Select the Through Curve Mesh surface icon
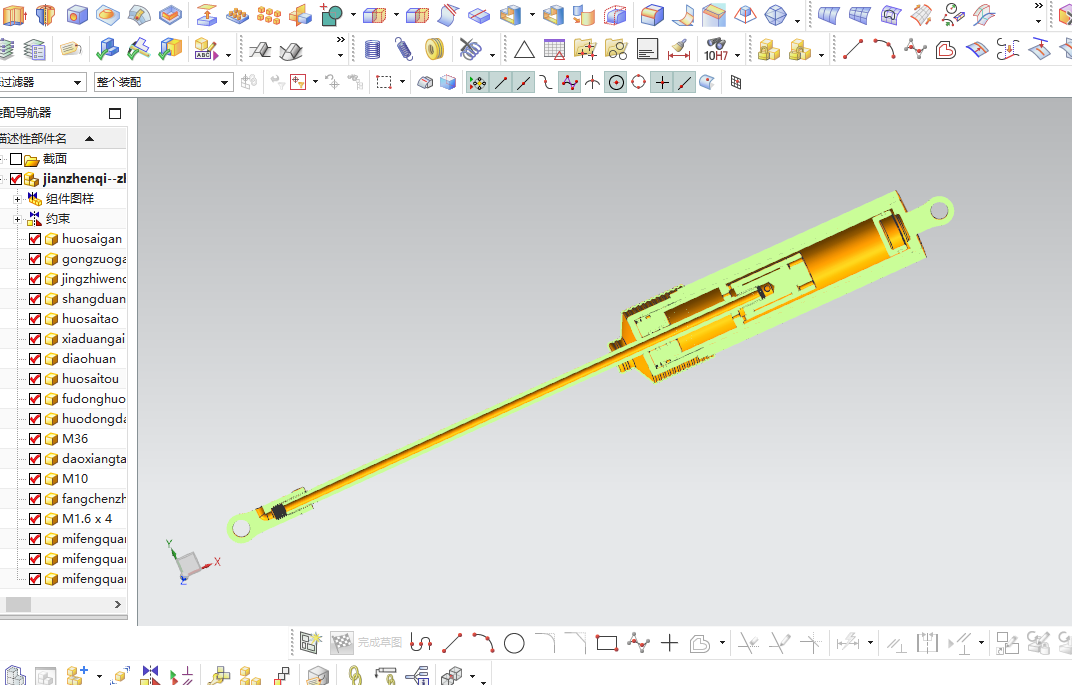1072x685 pixels. 859,14
